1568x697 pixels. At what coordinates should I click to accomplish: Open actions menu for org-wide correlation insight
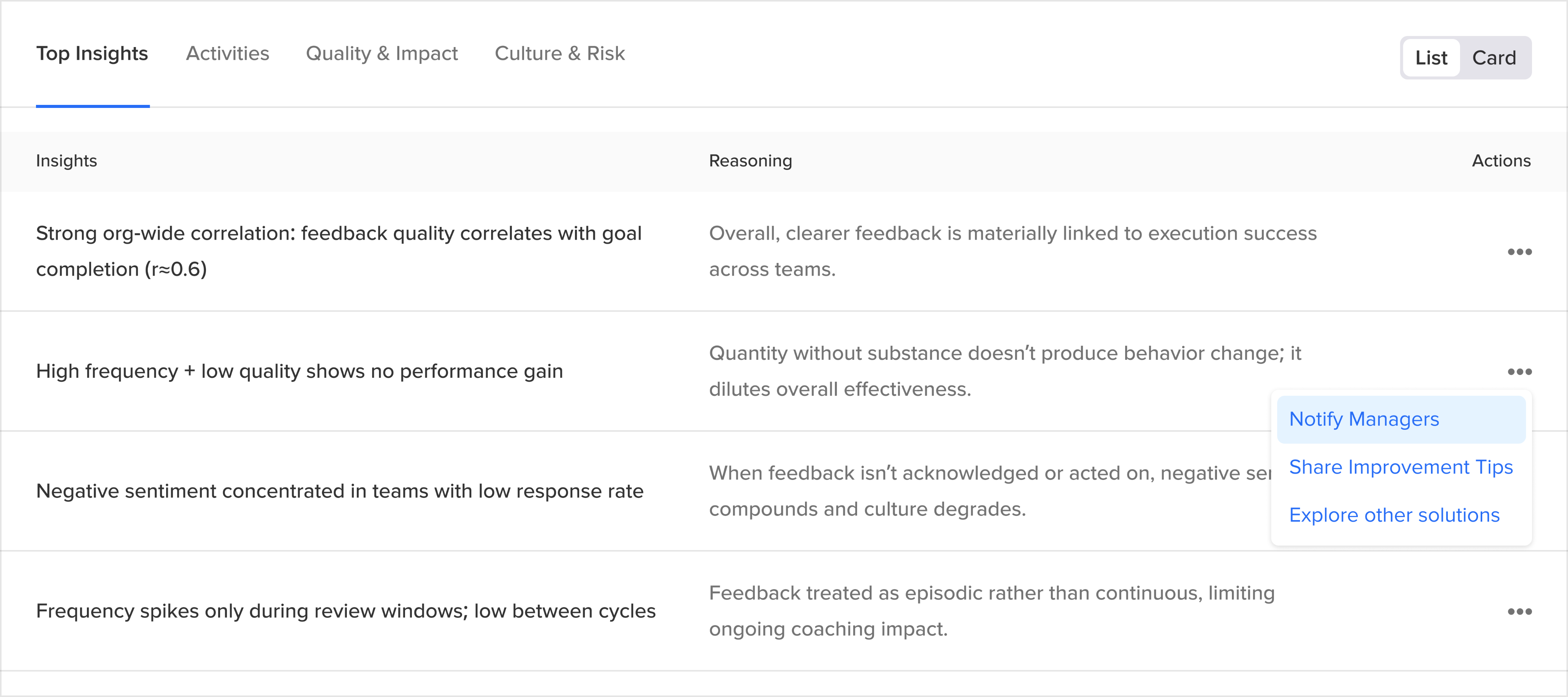(1519, 252)
